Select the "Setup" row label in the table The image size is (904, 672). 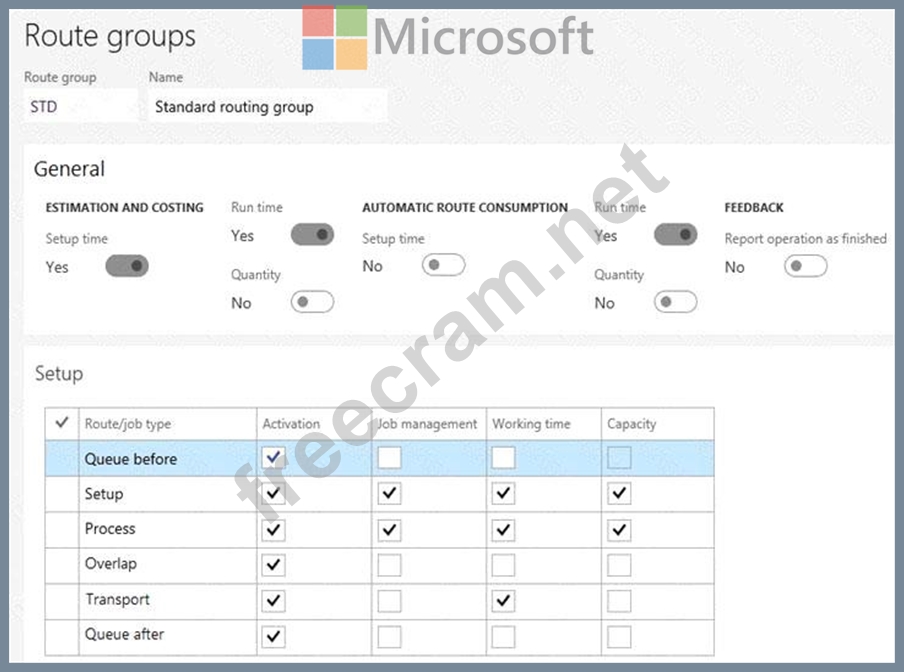104,494
